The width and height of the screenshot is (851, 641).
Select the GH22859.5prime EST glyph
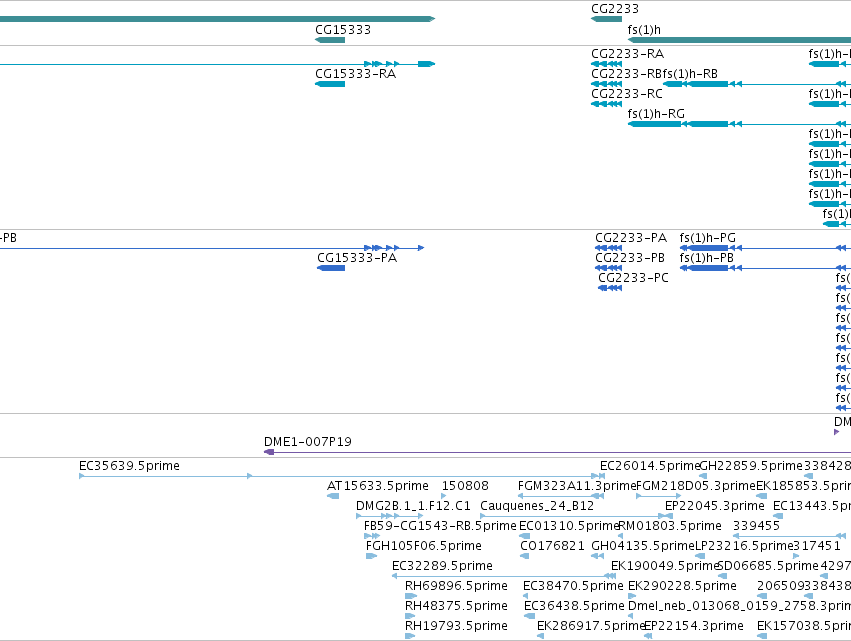click(703, 476)
